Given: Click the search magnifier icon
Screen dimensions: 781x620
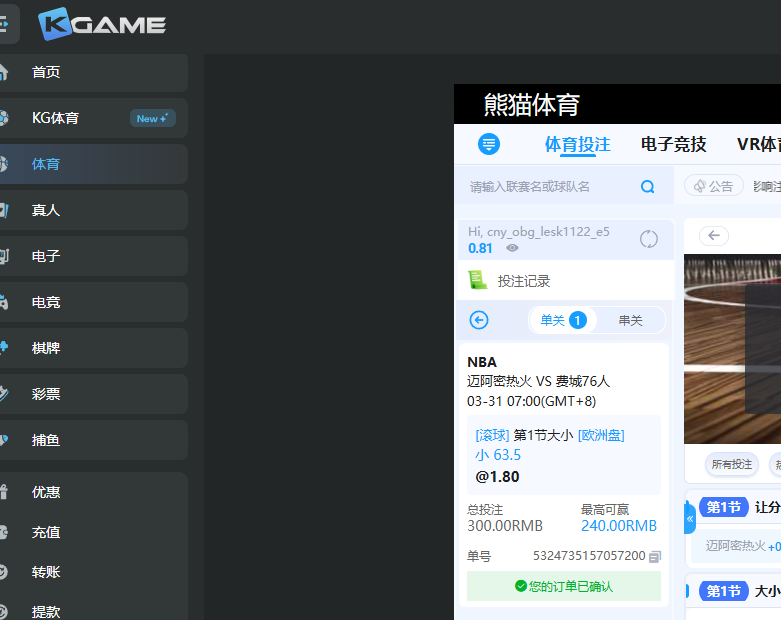Looking at the screenshot, I should [647, 187].
